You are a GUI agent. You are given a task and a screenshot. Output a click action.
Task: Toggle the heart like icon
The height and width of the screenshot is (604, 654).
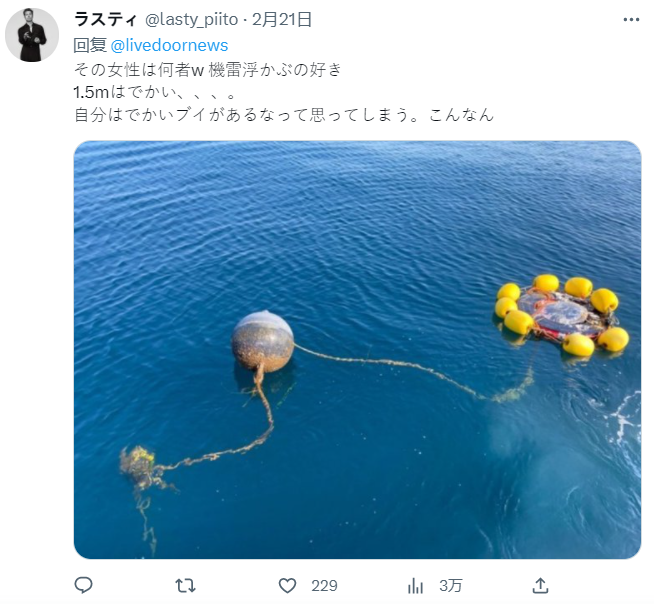(287, 586)
